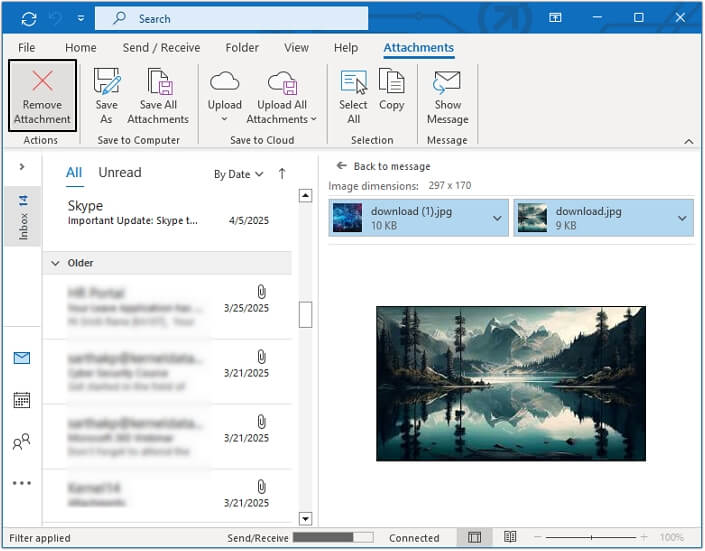This screenshot has height=551, width=705.
Task: Click the message list scrollbar thumb
Action: point(305,315)
